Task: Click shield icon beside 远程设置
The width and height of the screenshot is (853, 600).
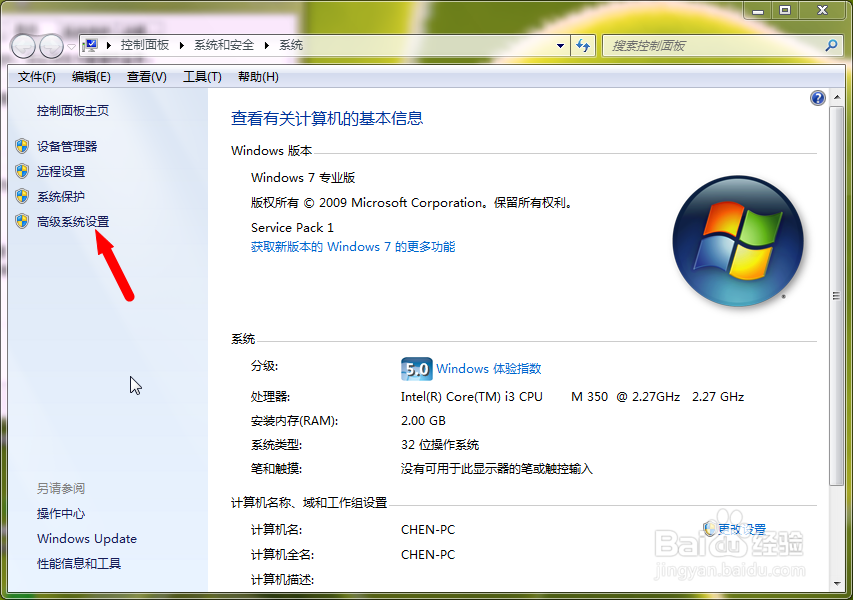Action: 22,171
